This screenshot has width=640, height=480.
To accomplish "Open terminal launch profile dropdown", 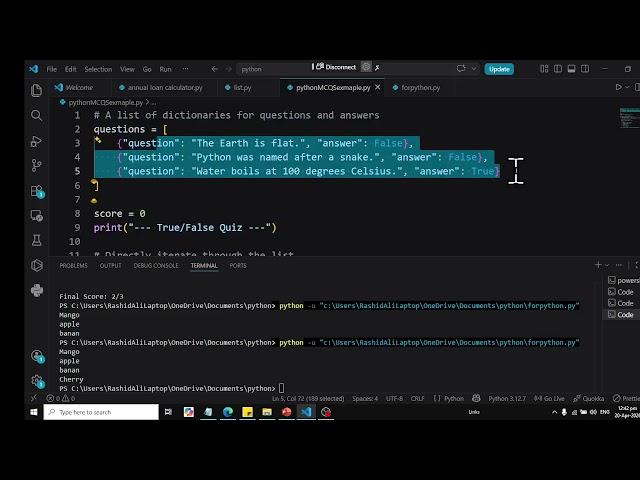I will tap(607, 265).
